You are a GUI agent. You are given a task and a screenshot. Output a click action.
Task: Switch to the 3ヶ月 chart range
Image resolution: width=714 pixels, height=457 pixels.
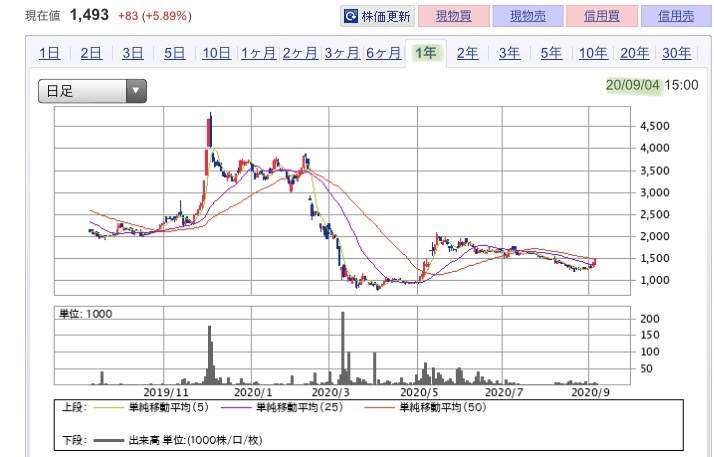coord(342,53)
